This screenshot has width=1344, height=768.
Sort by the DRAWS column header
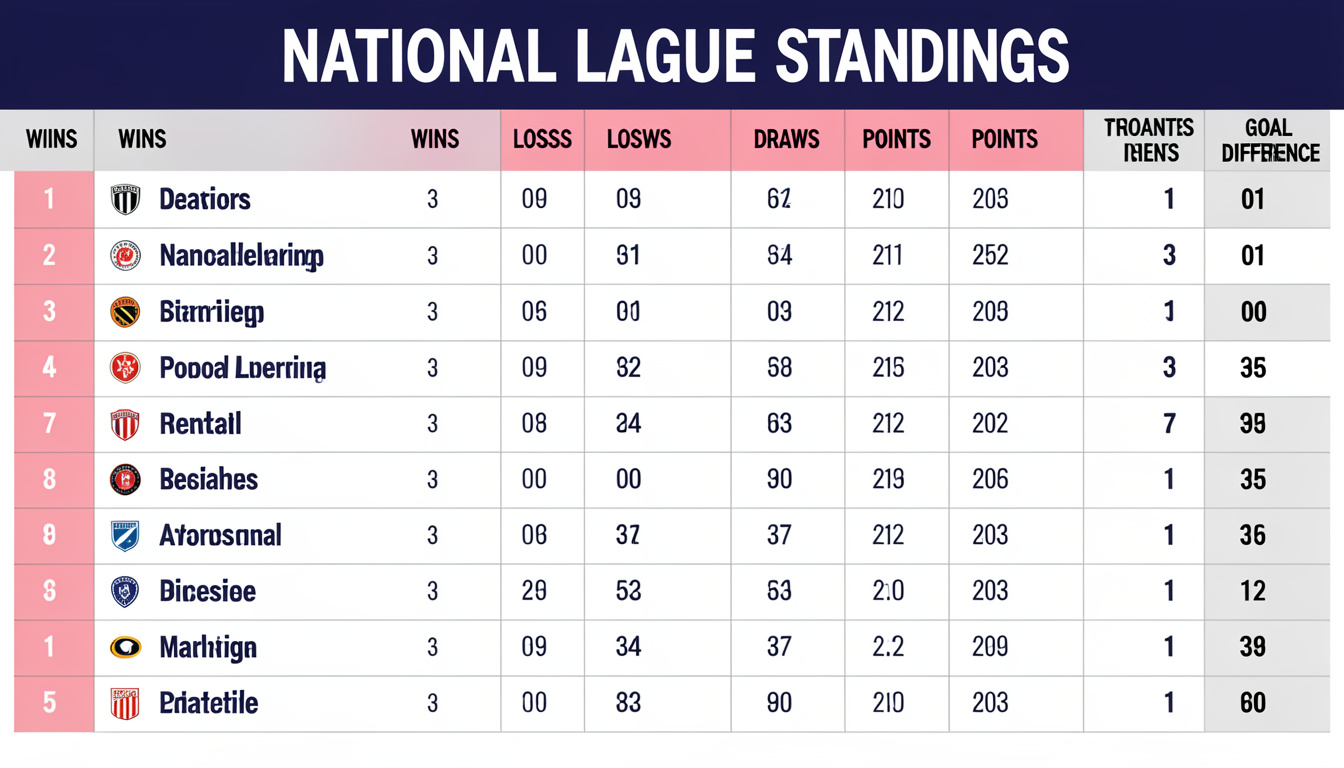(x=787, y=140)
